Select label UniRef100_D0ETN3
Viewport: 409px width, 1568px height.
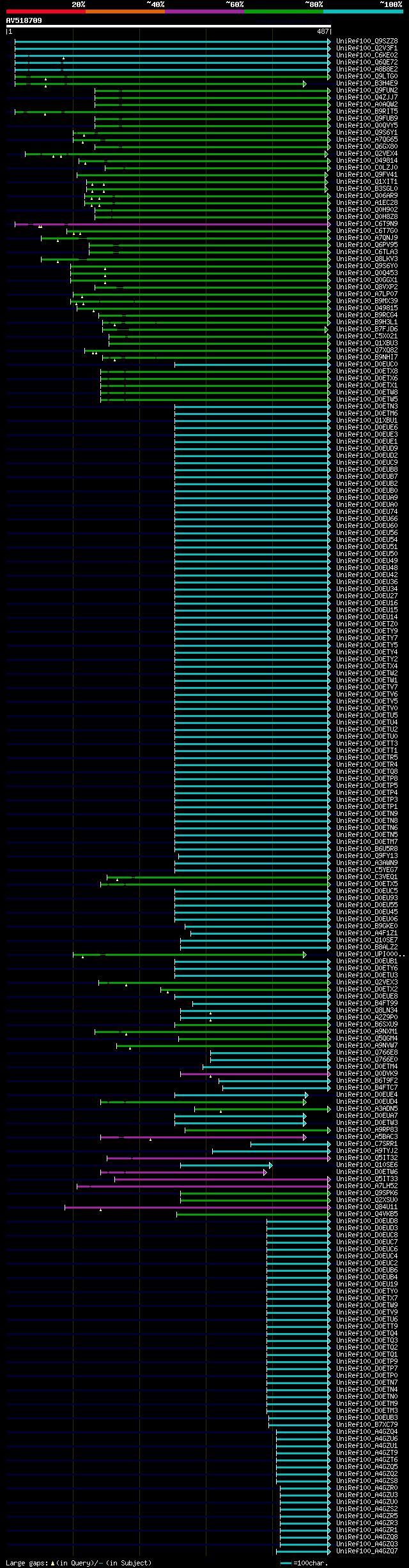coord(367,407)
